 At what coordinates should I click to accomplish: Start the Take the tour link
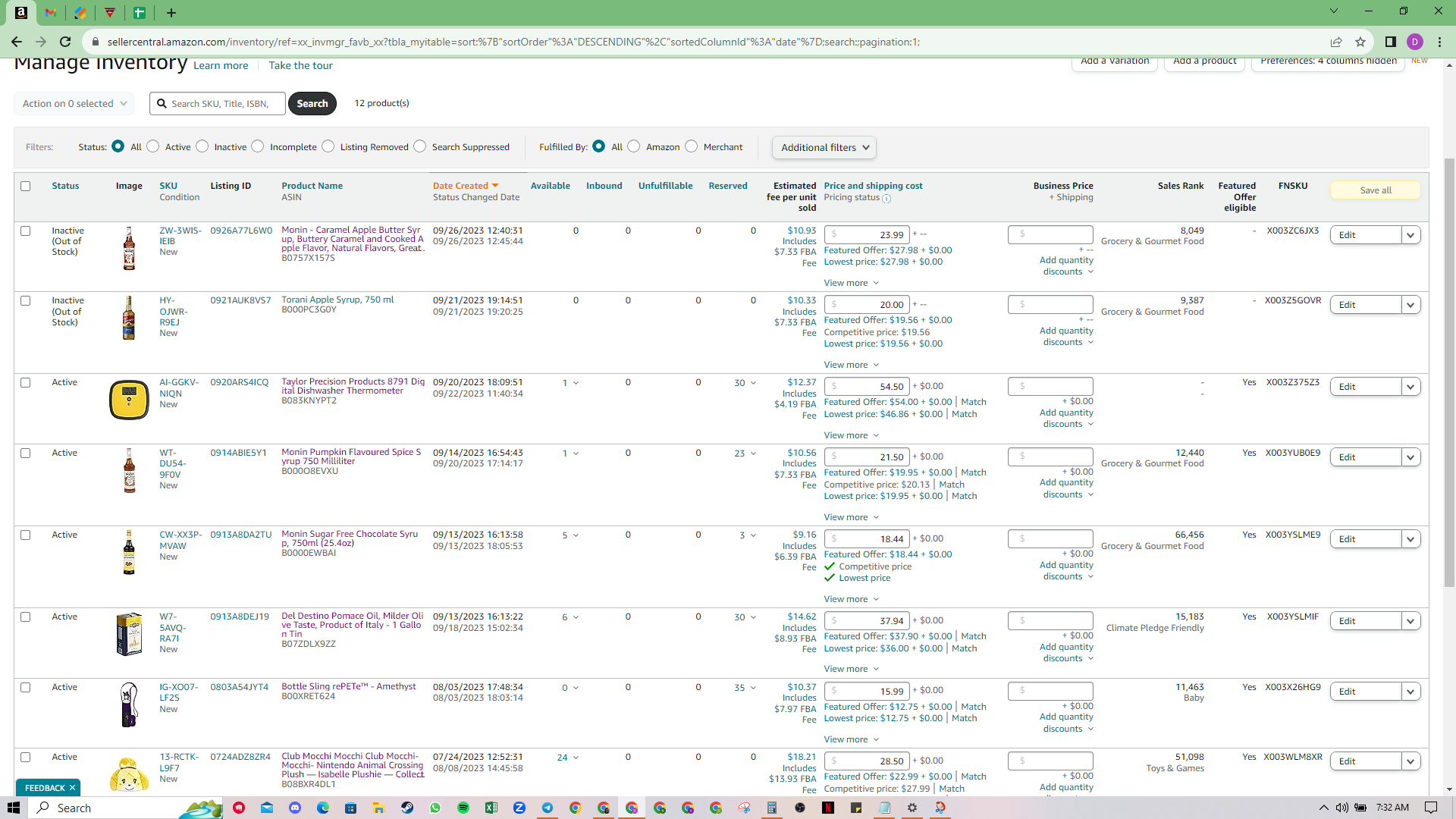[x=300, y=66]
